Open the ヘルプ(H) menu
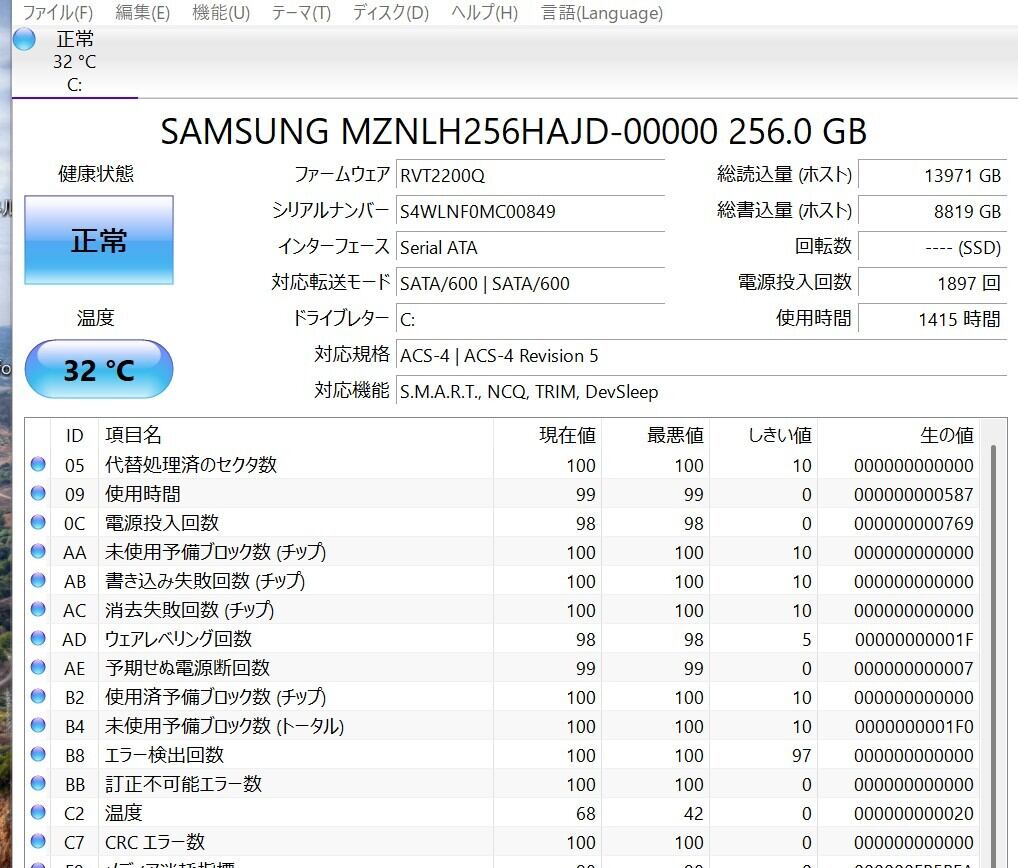1018x868 pixels. coord(484,13)
